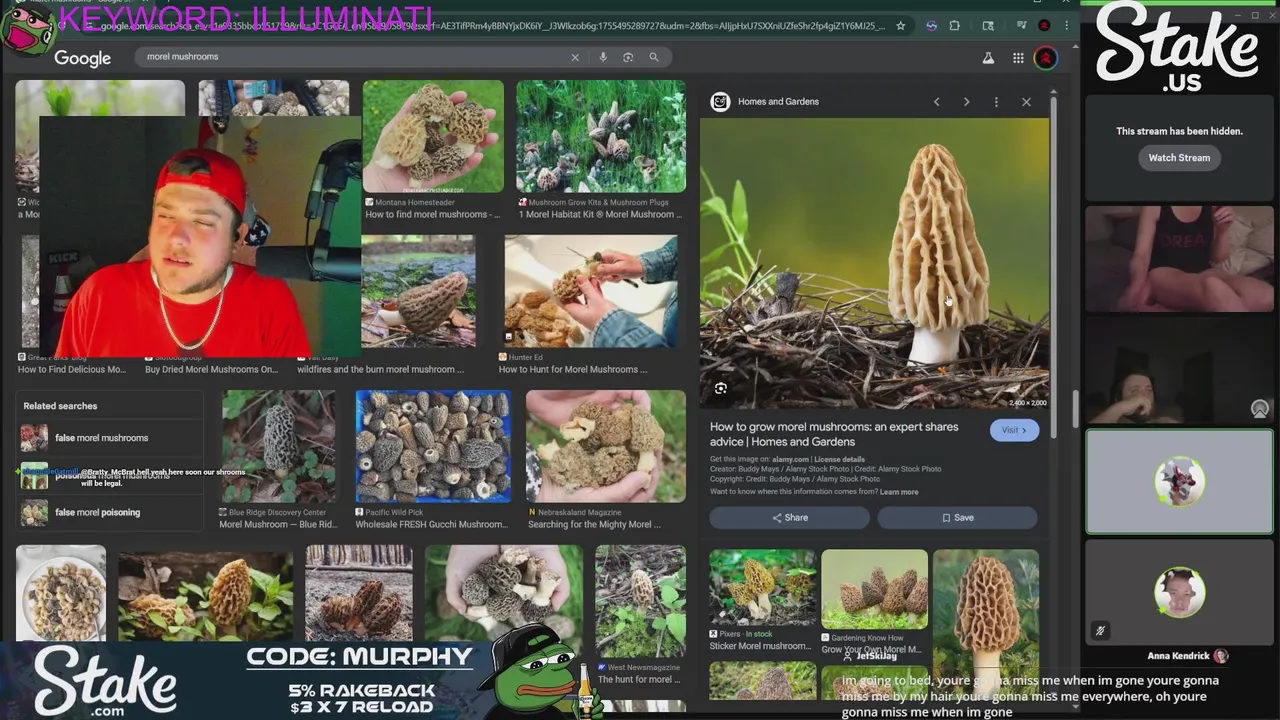Screen dimensions: 1280x720
Task: Click the highlighted participant tile in call
Action: pyautogui.click(x=1179, y=482)
